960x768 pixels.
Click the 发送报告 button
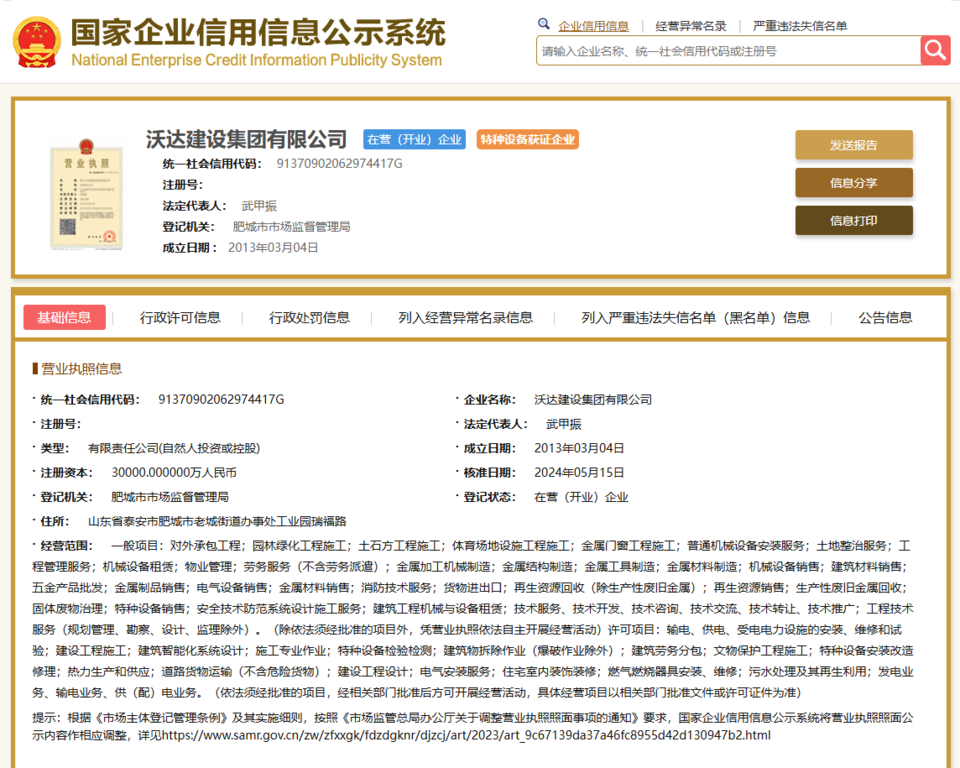point(853,145)
